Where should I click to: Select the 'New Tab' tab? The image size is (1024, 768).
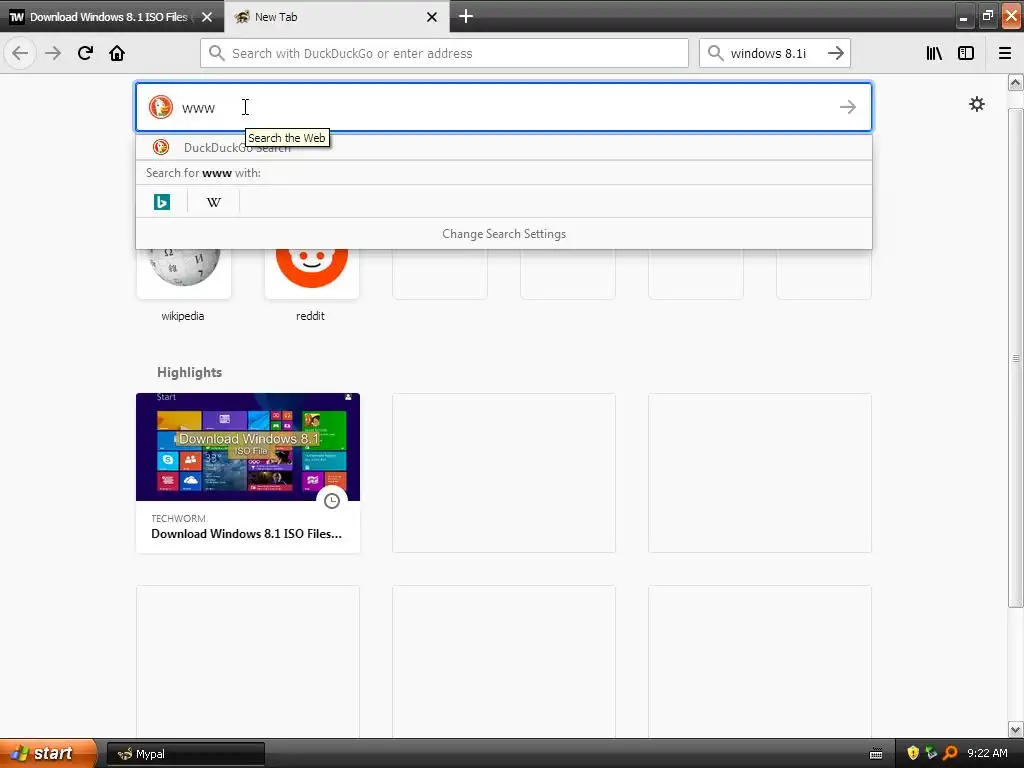click(336, 17)
